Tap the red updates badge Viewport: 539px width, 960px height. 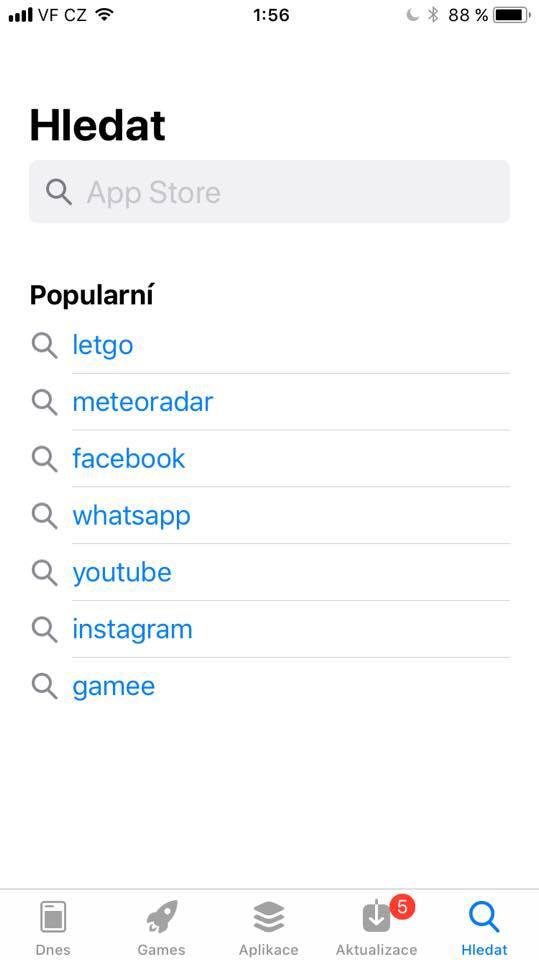click(x=402, y=906)
